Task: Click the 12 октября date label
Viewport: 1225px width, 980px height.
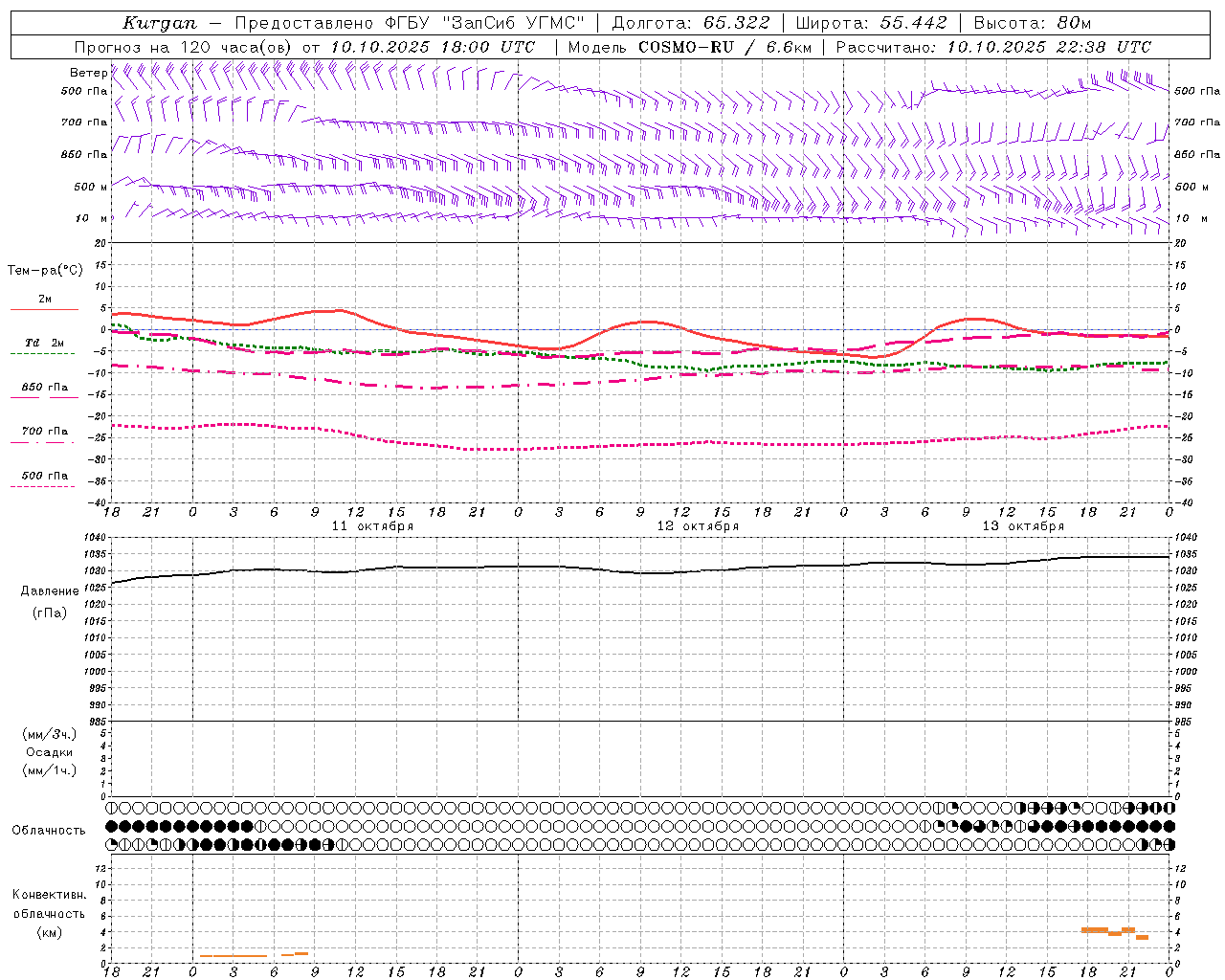Action: coord(698,526)
